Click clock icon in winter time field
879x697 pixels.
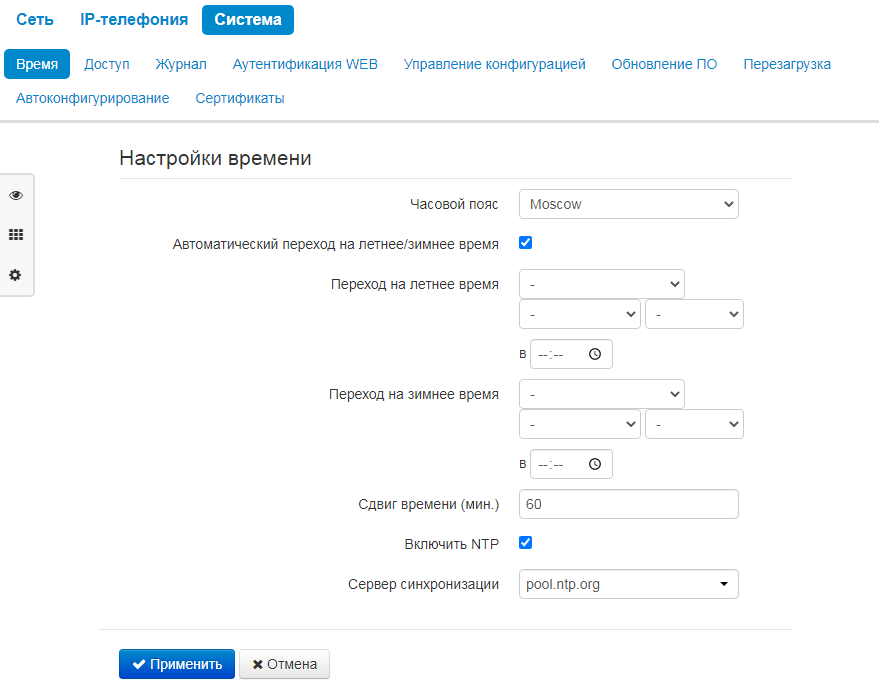point(595,464)
